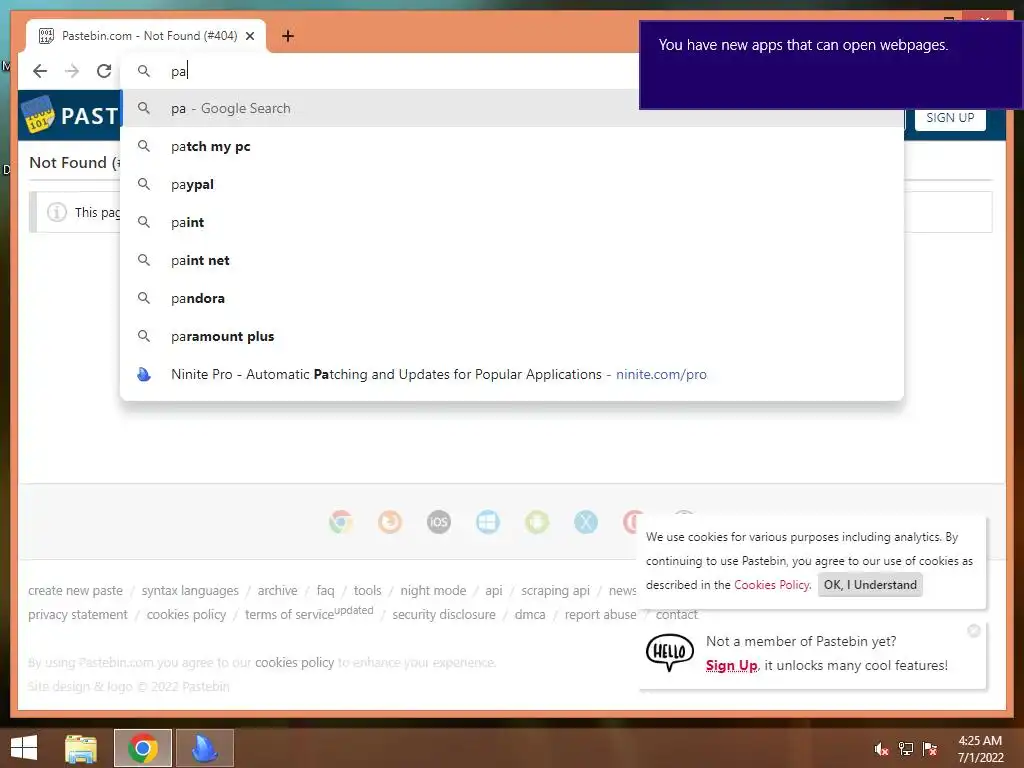Image resolution: width=1024 pixels, height=768 pixels.
Task: Open the Ninite Pro ninite.com/pro suggestion
Action: coord(512,374)
